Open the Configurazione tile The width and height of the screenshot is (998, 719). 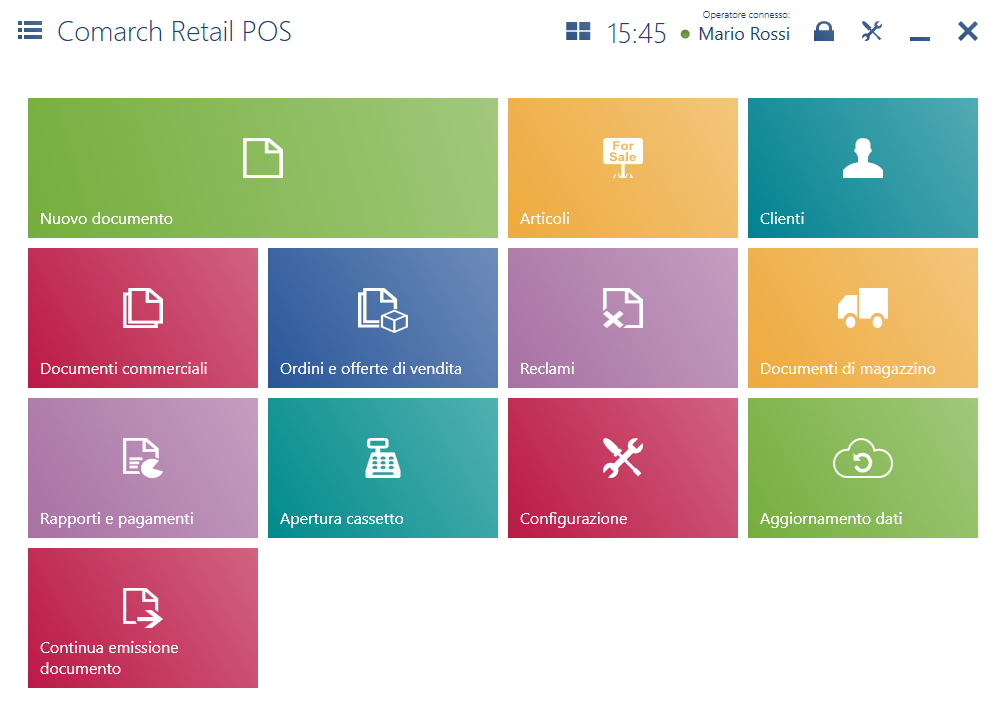[x=622, y=468]
